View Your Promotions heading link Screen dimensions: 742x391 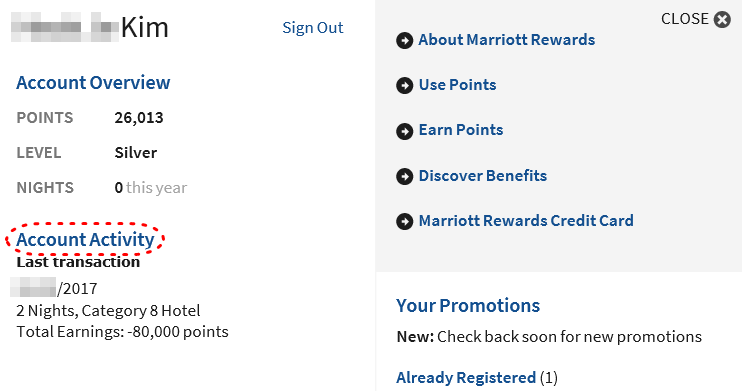(468, 306)
